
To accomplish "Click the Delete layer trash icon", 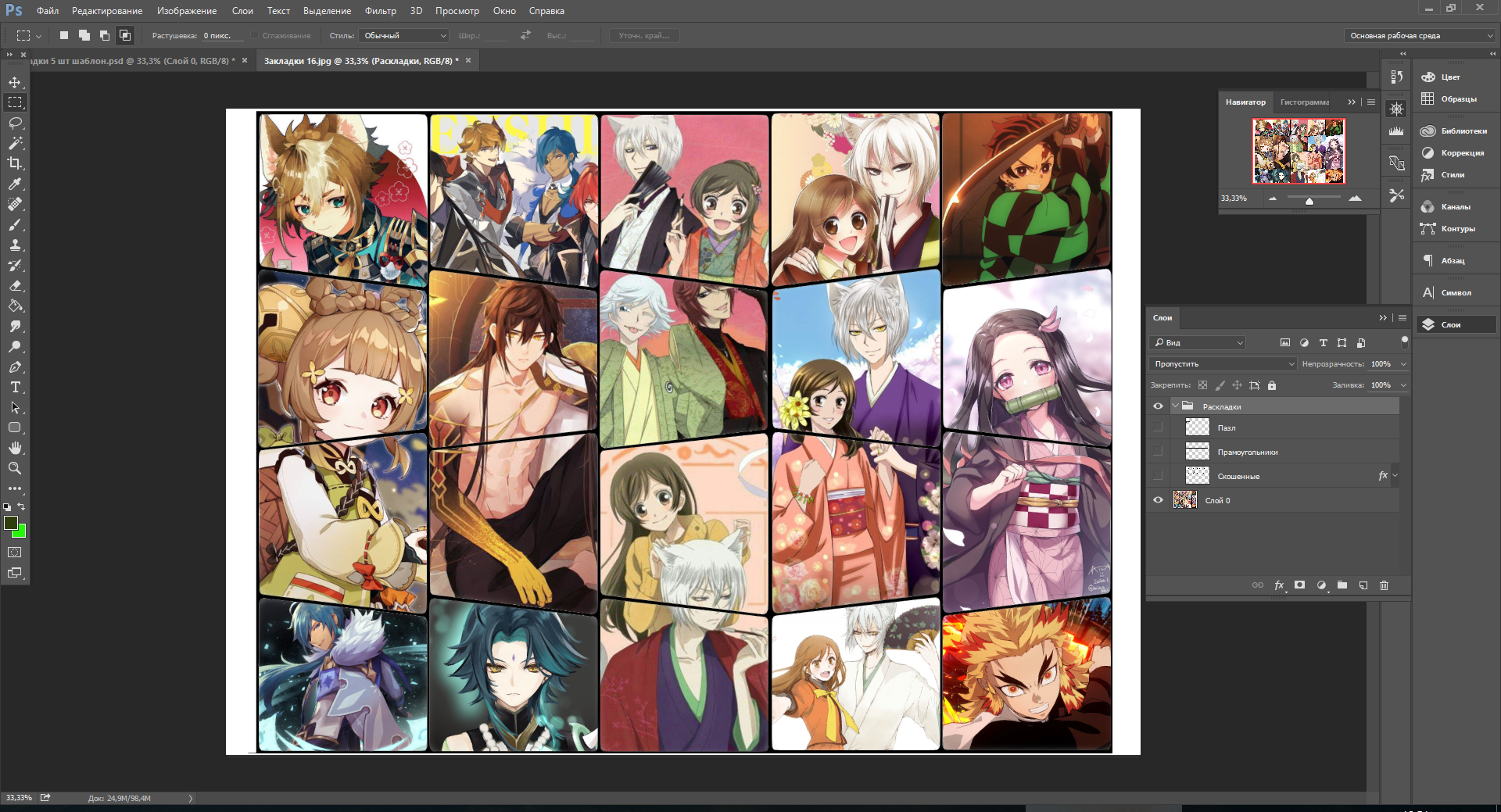I will point(1384,585).
